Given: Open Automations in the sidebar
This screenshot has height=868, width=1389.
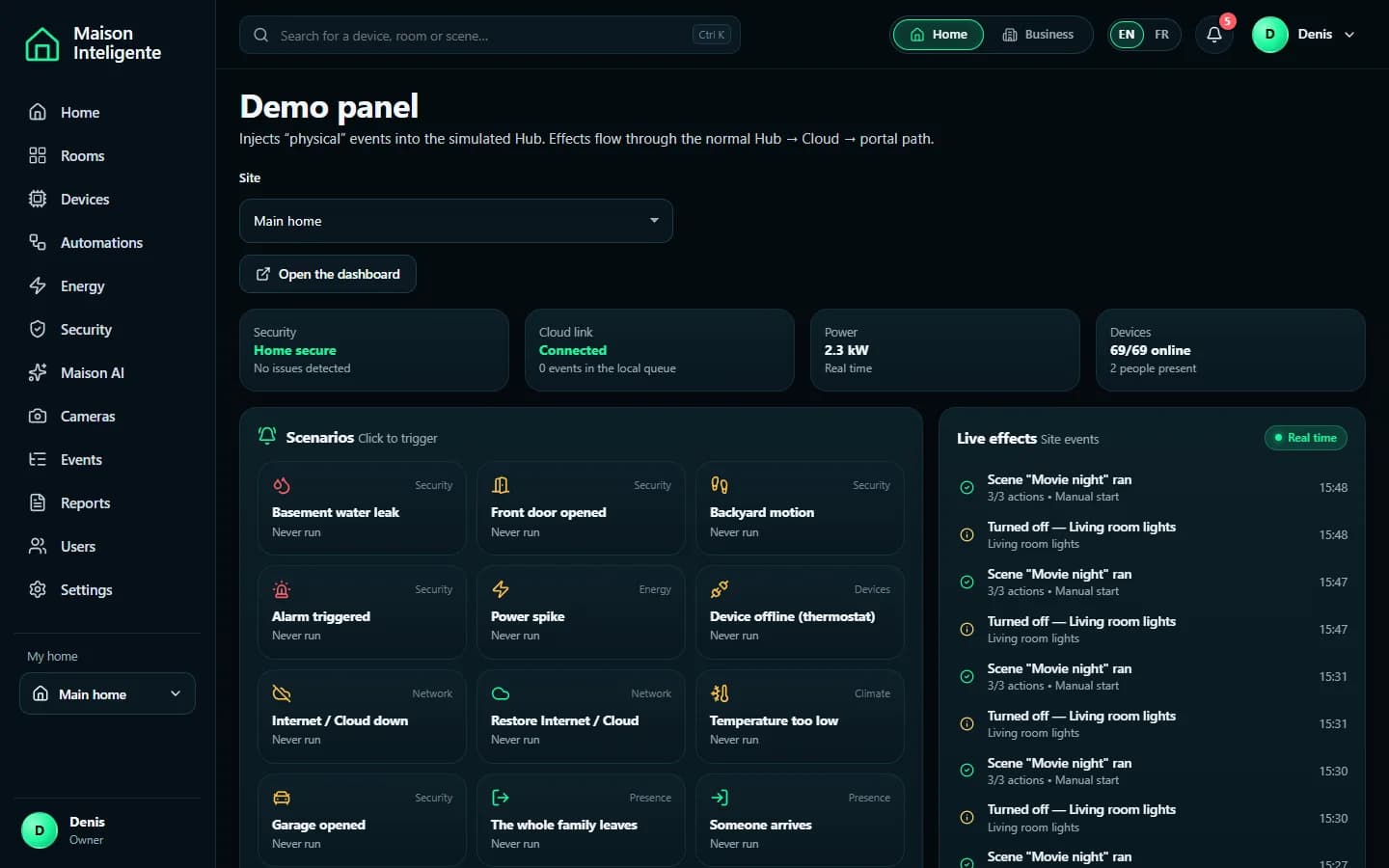Looking at the screenshot, I should [107, 242].
